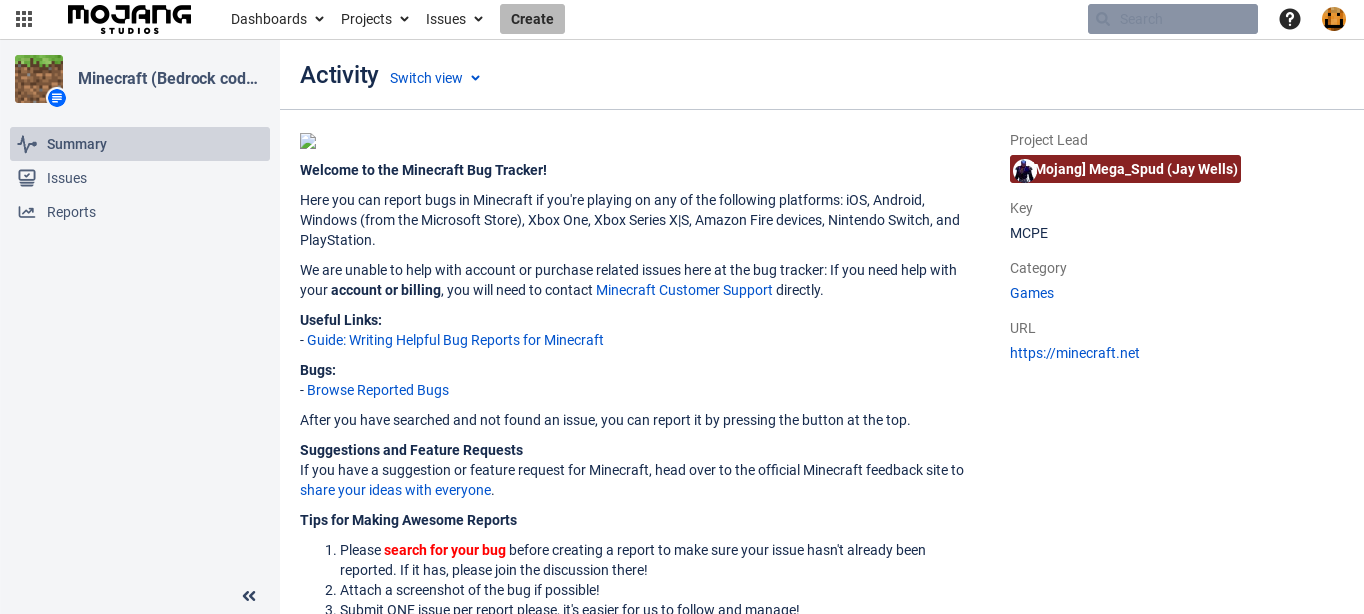Viewport: 1364px width, 614px height.
Task: Focus the Search input field
Action: [1173, 19]
